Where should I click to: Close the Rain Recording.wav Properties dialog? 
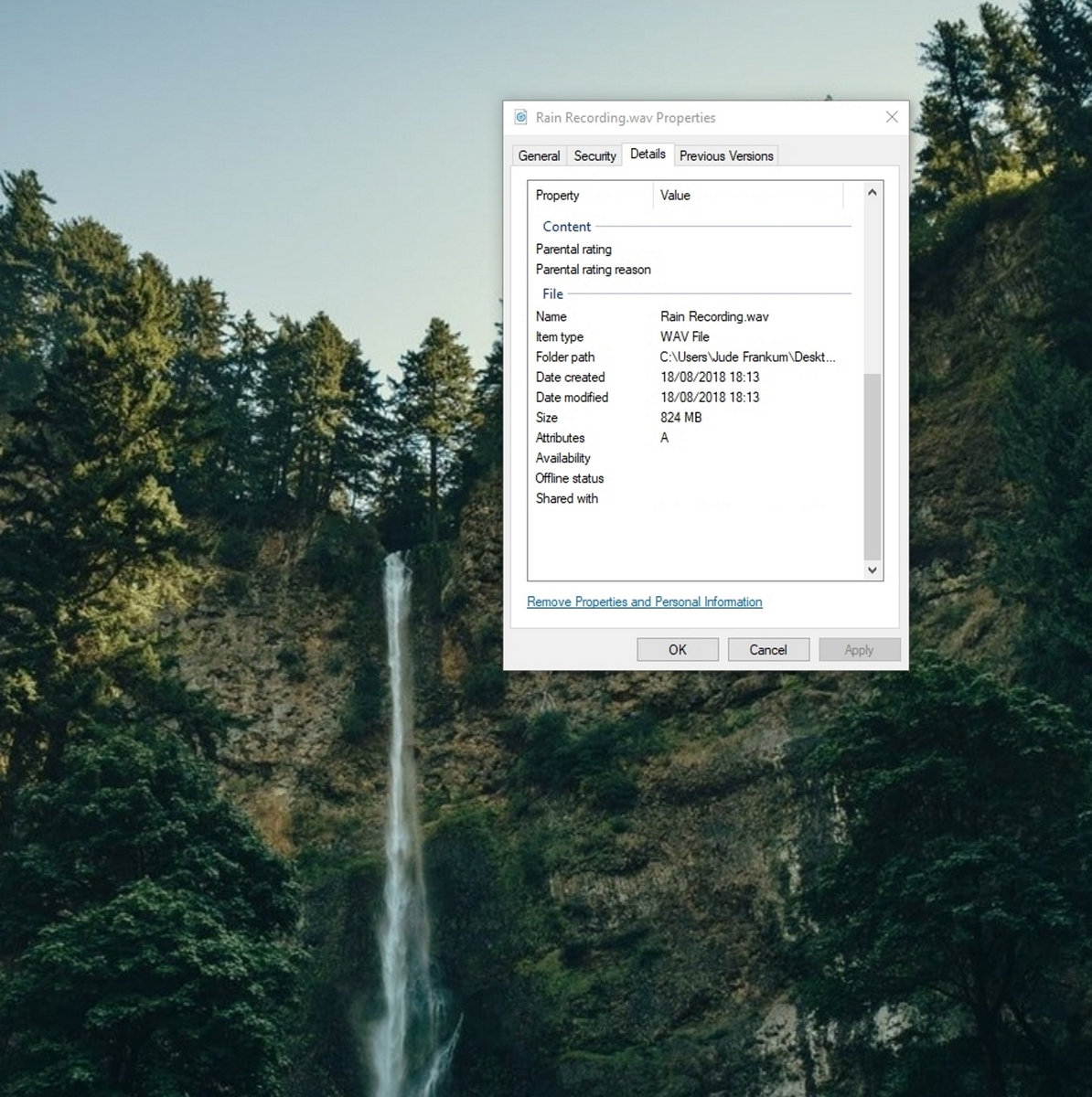(892, 117)
